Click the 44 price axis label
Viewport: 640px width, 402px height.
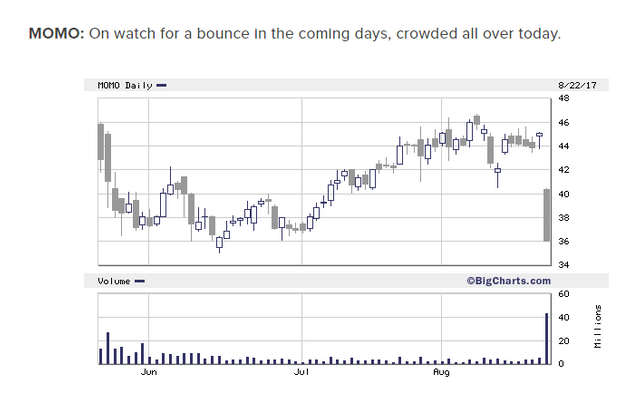tap(564, 146)
